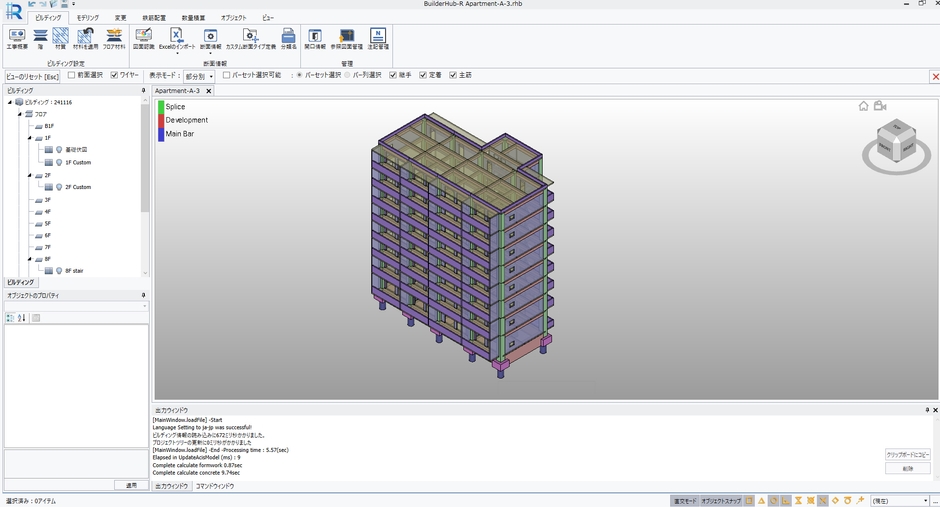Toggle the circle center snap icon
This screenshot has width=940, height=507.
point(774,500)
